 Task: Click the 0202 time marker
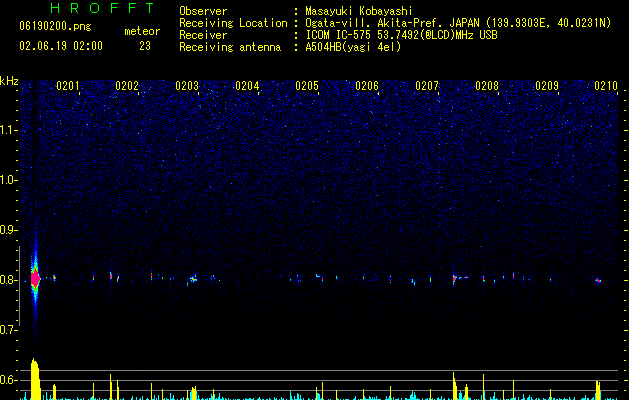(x=127, y=85)
